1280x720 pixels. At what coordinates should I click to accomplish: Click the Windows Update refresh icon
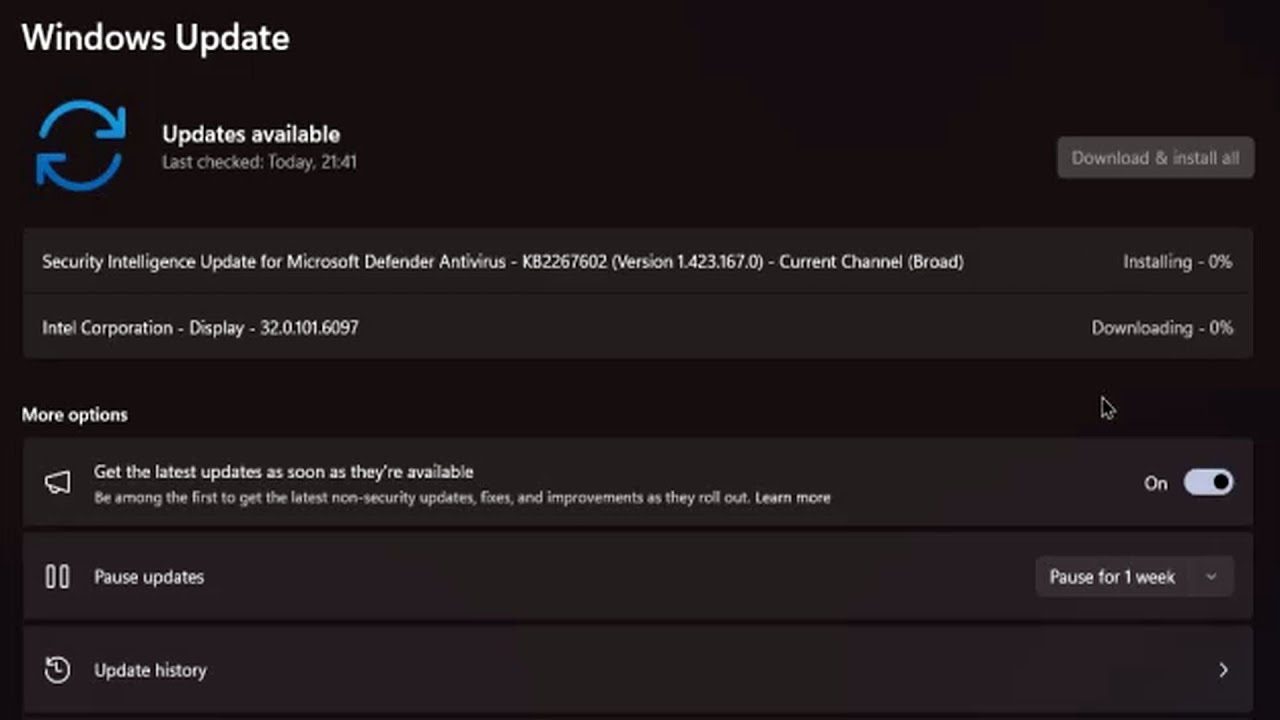coord(80,145)
